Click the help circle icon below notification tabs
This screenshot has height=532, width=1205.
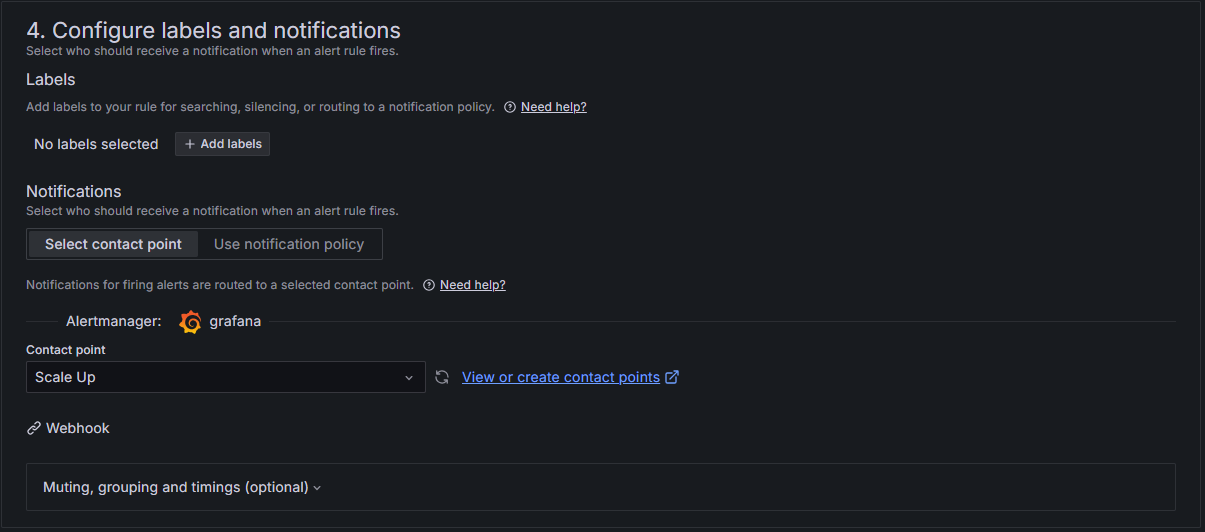[429, 285]
